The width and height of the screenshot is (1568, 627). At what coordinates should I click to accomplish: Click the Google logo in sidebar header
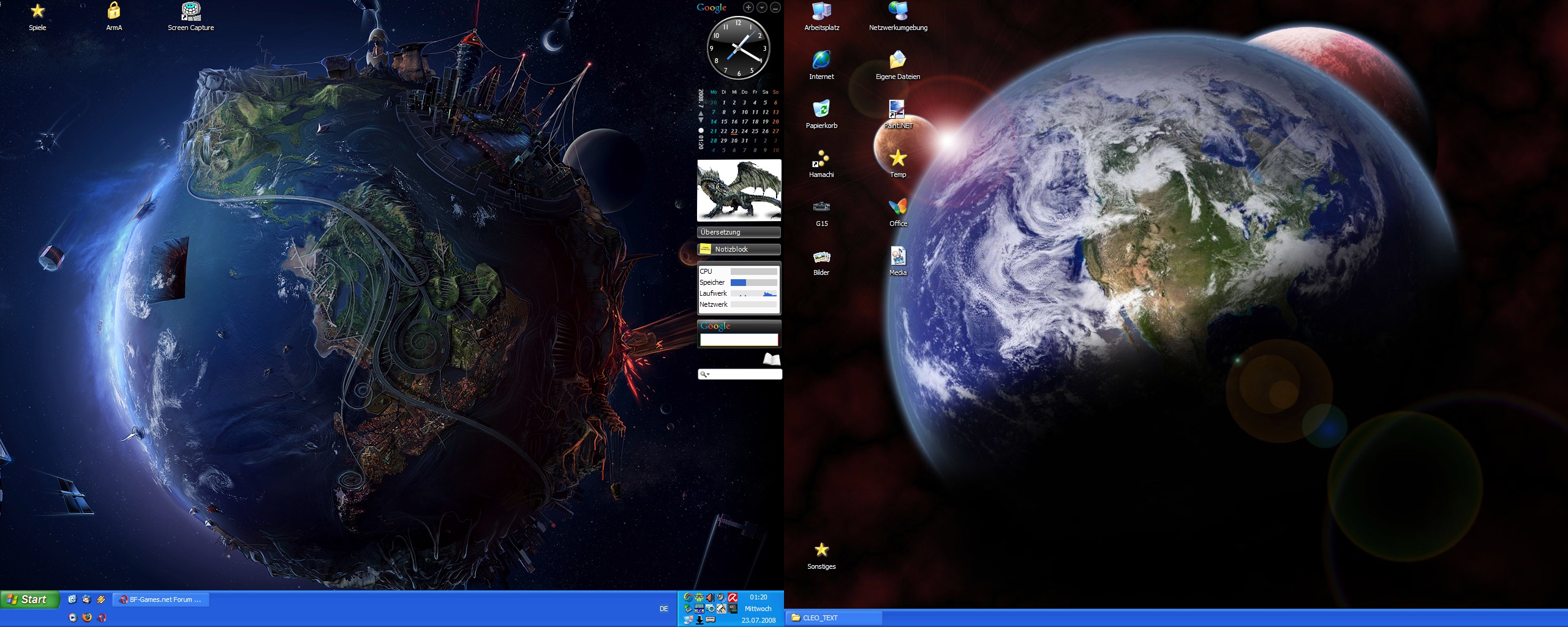[x=712, y=7]
